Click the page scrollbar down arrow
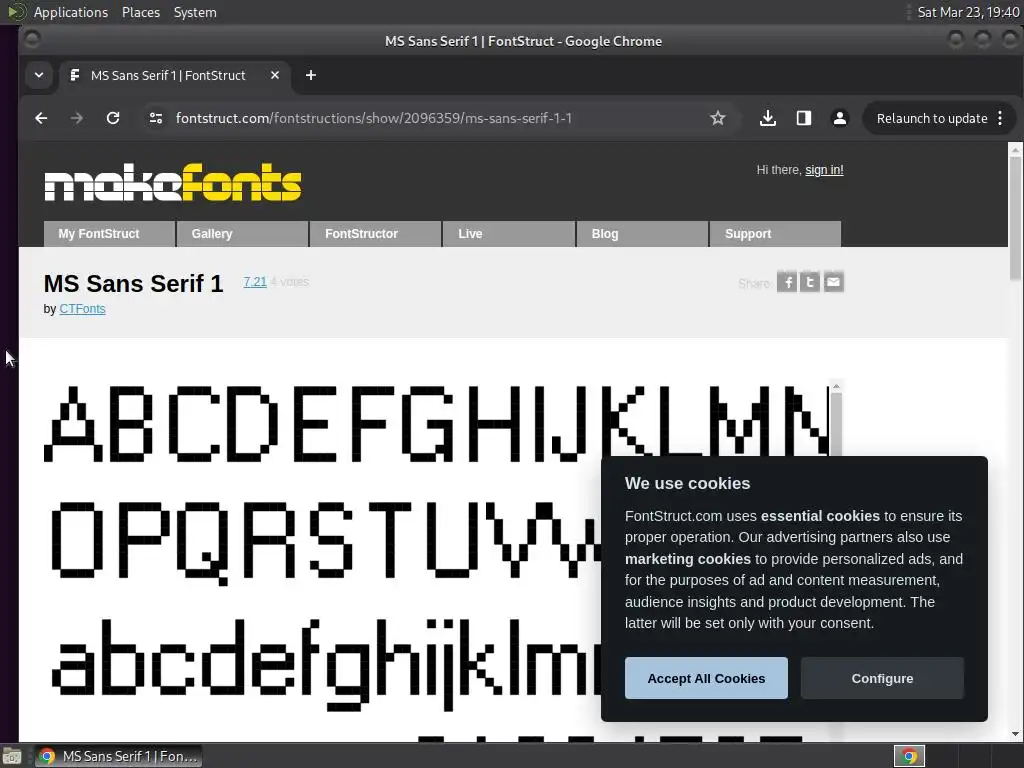1024x768 pixels. point(1015,734)
